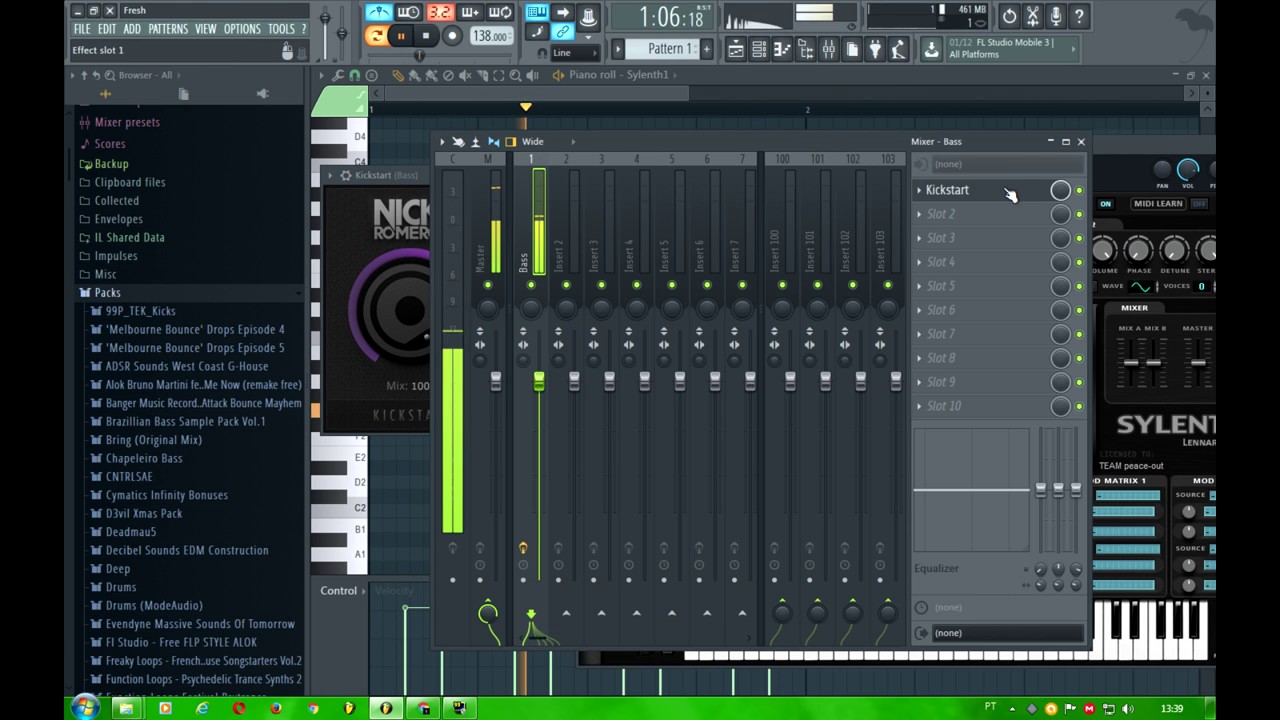Open the VIEW menu
Viewport: 1280px width, 720px height.
tap(206, 29)
